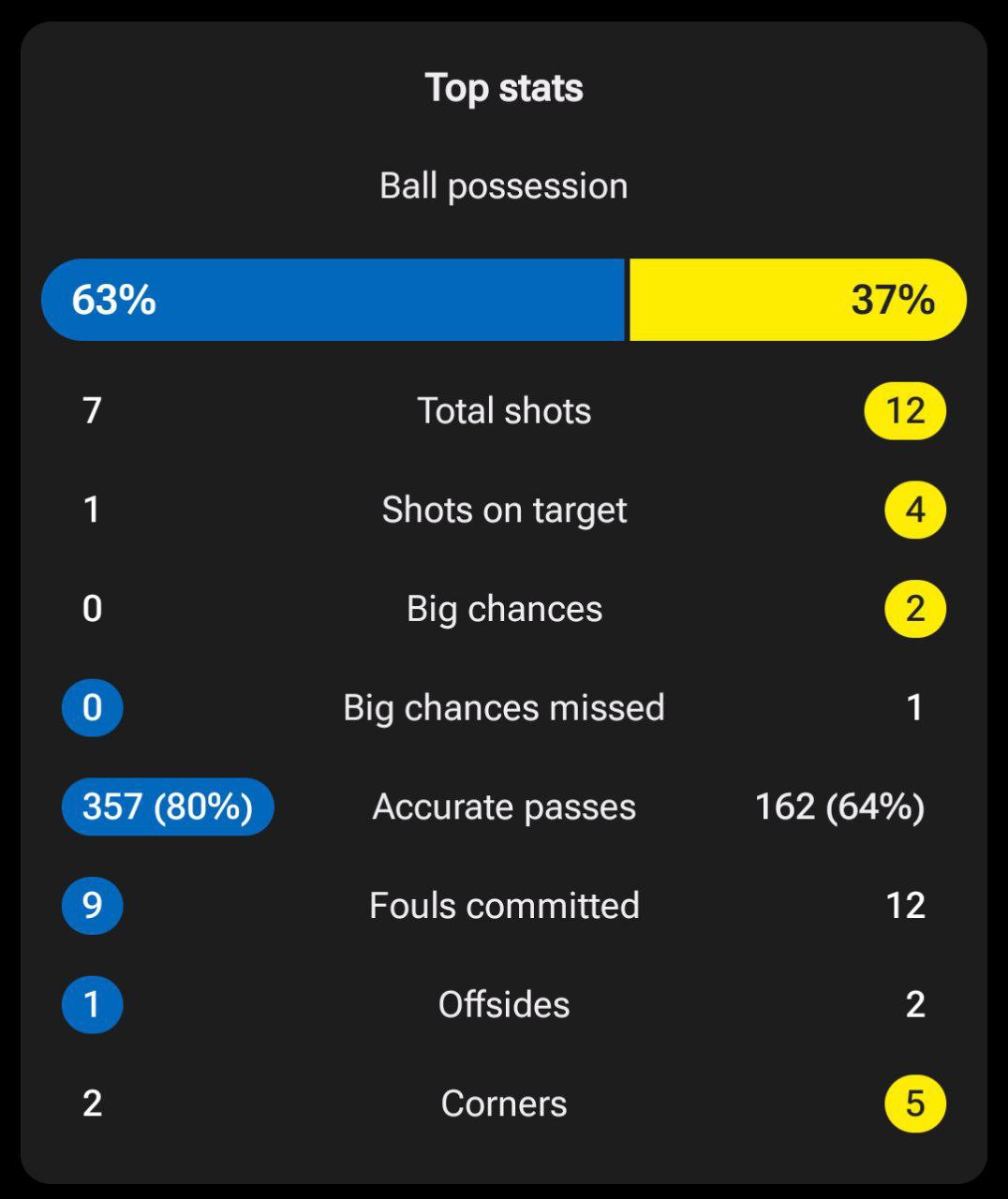Tap the blue 0 big chances missed badge
The height and width of the screenshot is (1199, 1008).
(92, 708)
